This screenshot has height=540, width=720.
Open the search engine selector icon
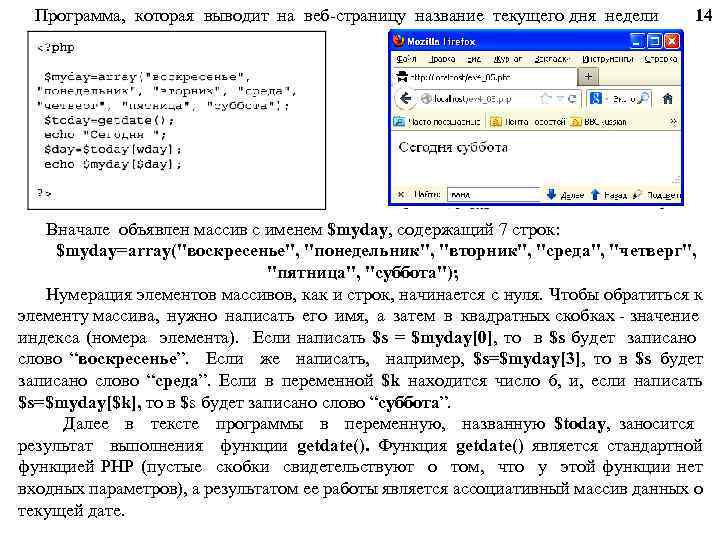click(596, 98)
